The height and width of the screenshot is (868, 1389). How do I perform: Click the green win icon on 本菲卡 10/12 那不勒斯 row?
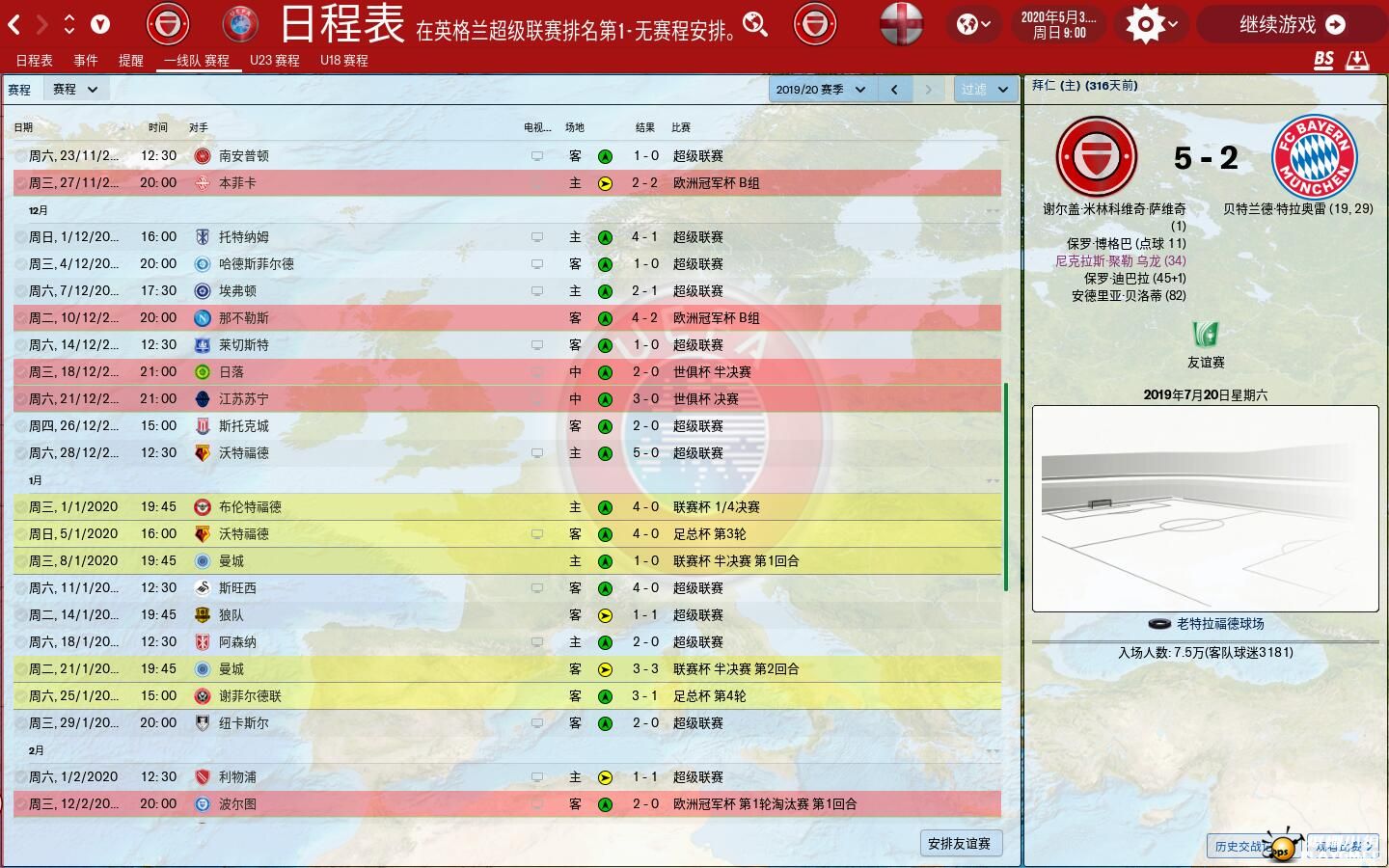(x=605, y=317)
